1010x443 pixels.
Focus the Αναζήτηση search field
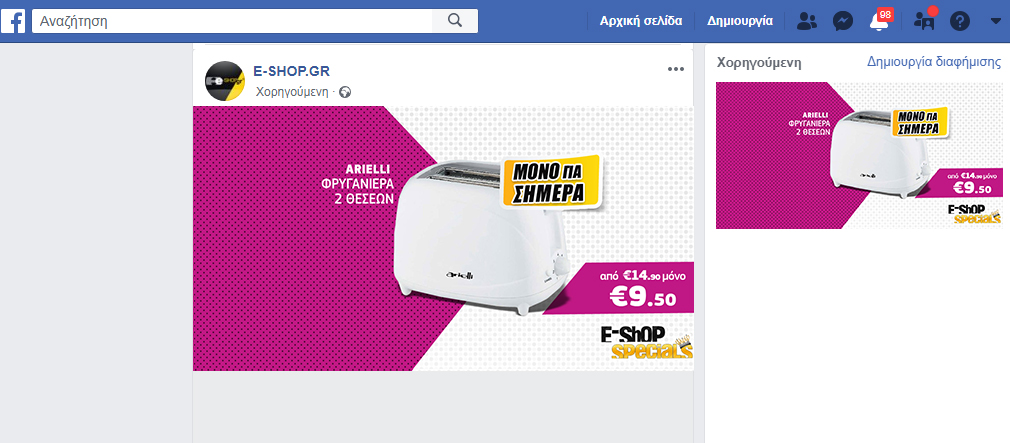pyautogui.click(x=232, y=21)
